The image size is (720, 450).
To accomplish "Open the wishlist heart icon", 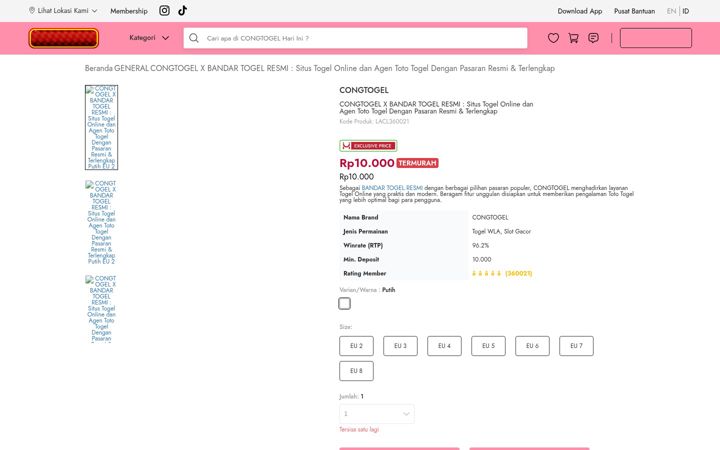I will pos(553,38).
